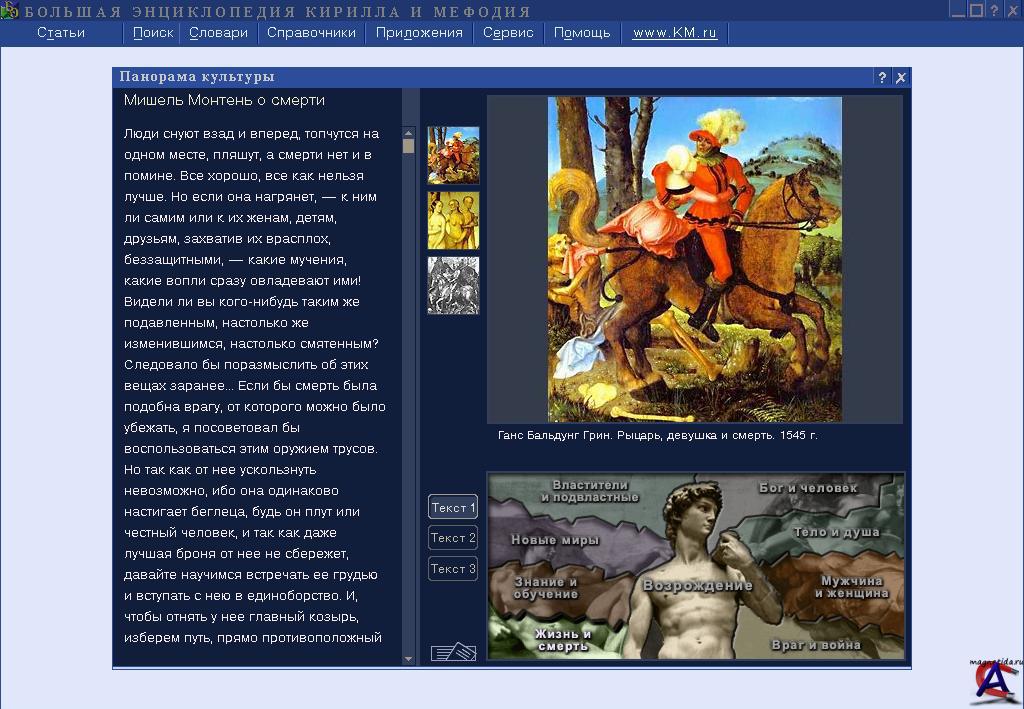The width and height of the screenshot is (1024, 709).
Task: Open the Словари menu
Action: pos(218,33)
